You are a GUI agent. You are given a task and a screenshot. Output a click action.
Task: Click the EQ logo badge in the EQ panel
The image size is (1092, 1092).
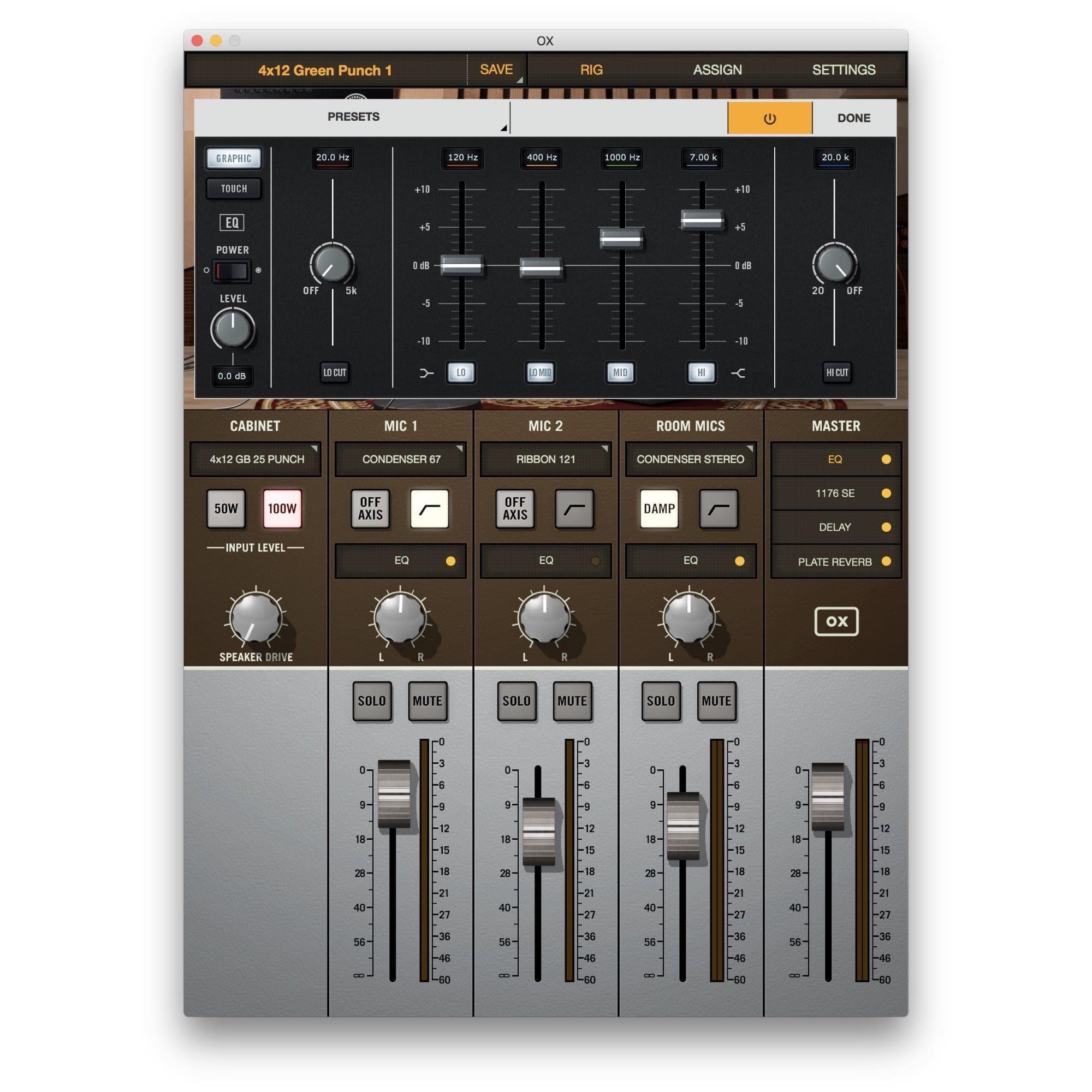(232, 223)
